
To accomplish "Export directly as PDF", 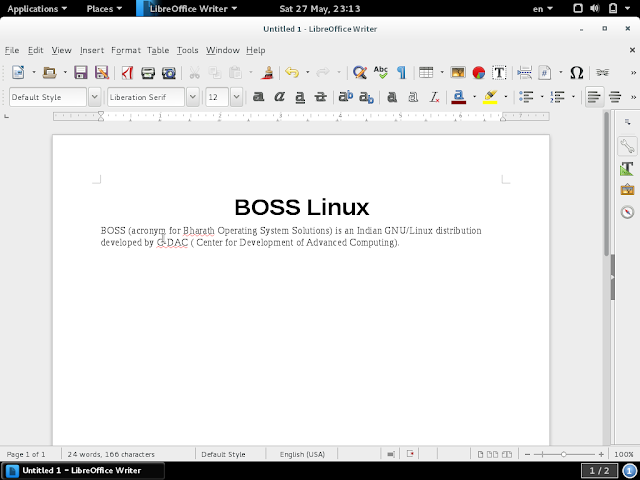I will 127,73.
